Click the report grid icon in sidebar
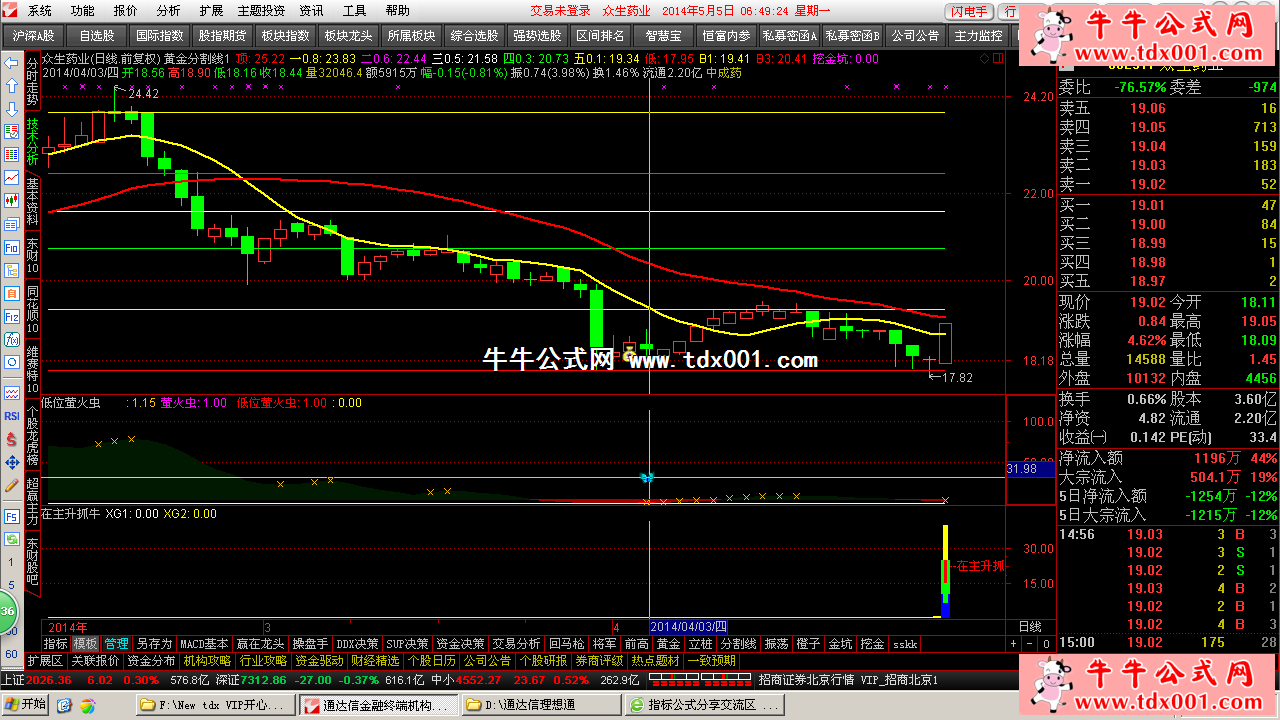The image size is (1280, 720). (11, 131)
